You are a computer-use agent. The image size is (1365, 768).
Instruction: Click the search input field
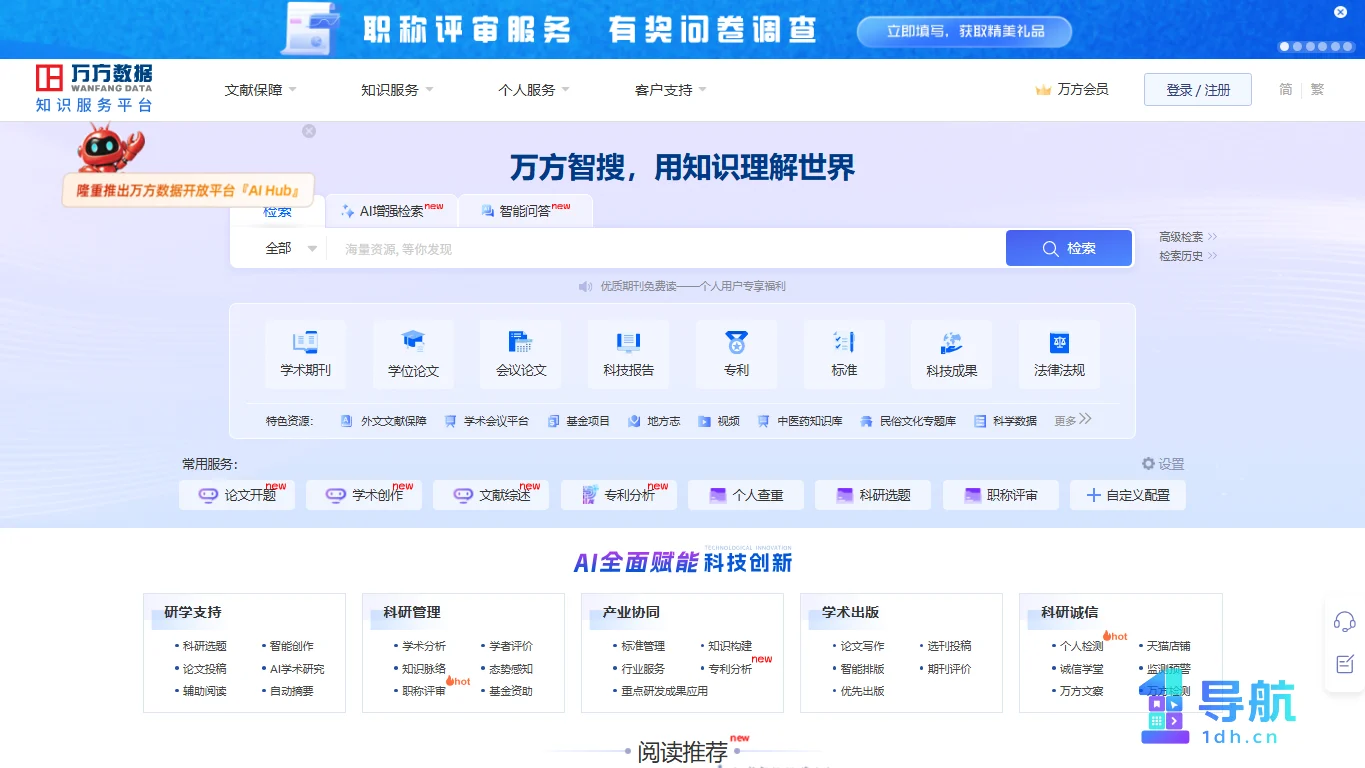[665, 249]
